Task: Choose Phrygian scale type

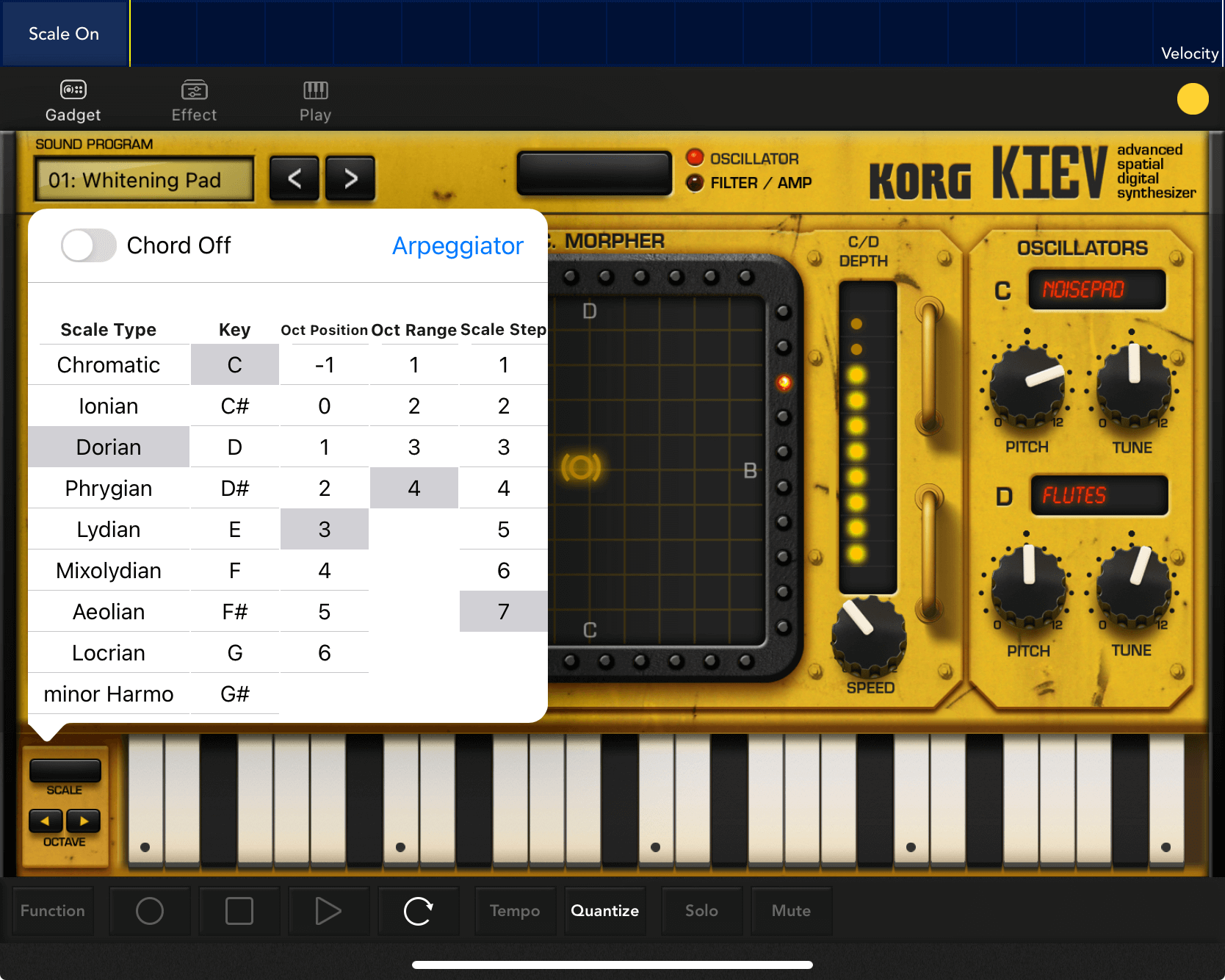Action: point(109,489)
